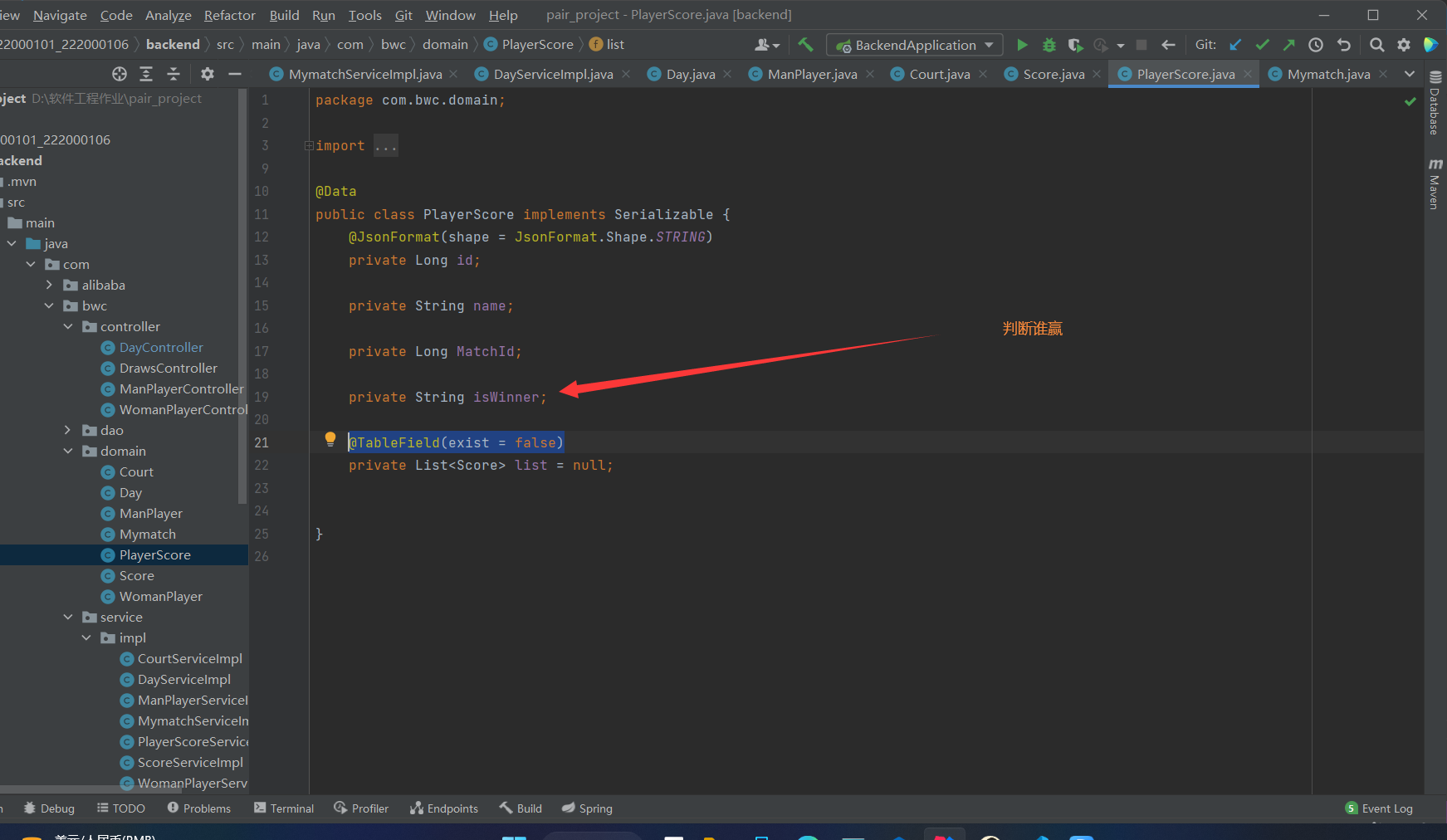Build project using the hammer icon

click(805, 45)
